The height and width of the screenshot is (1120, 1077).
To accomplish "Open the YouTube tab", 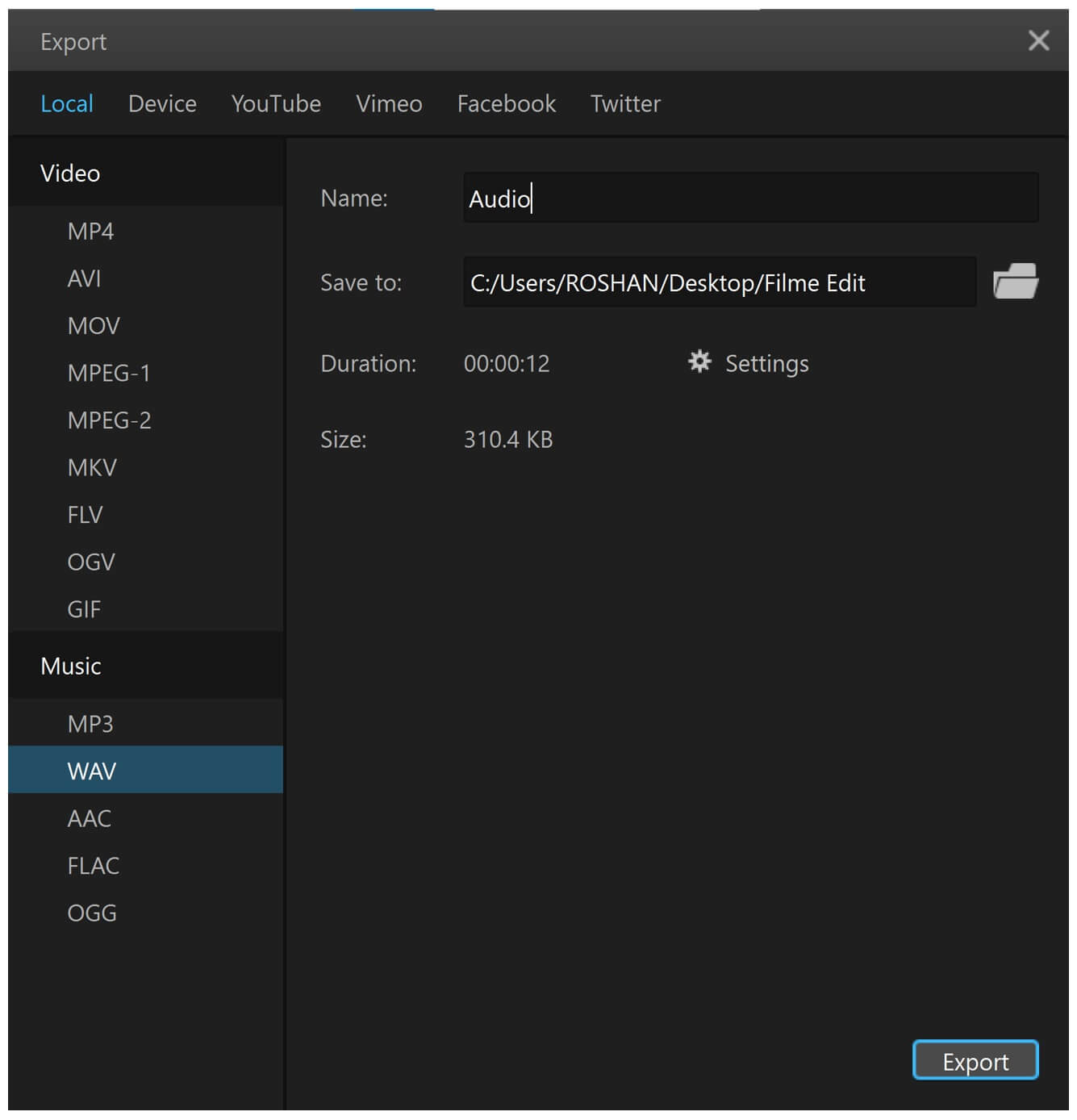I will [276, 104].
